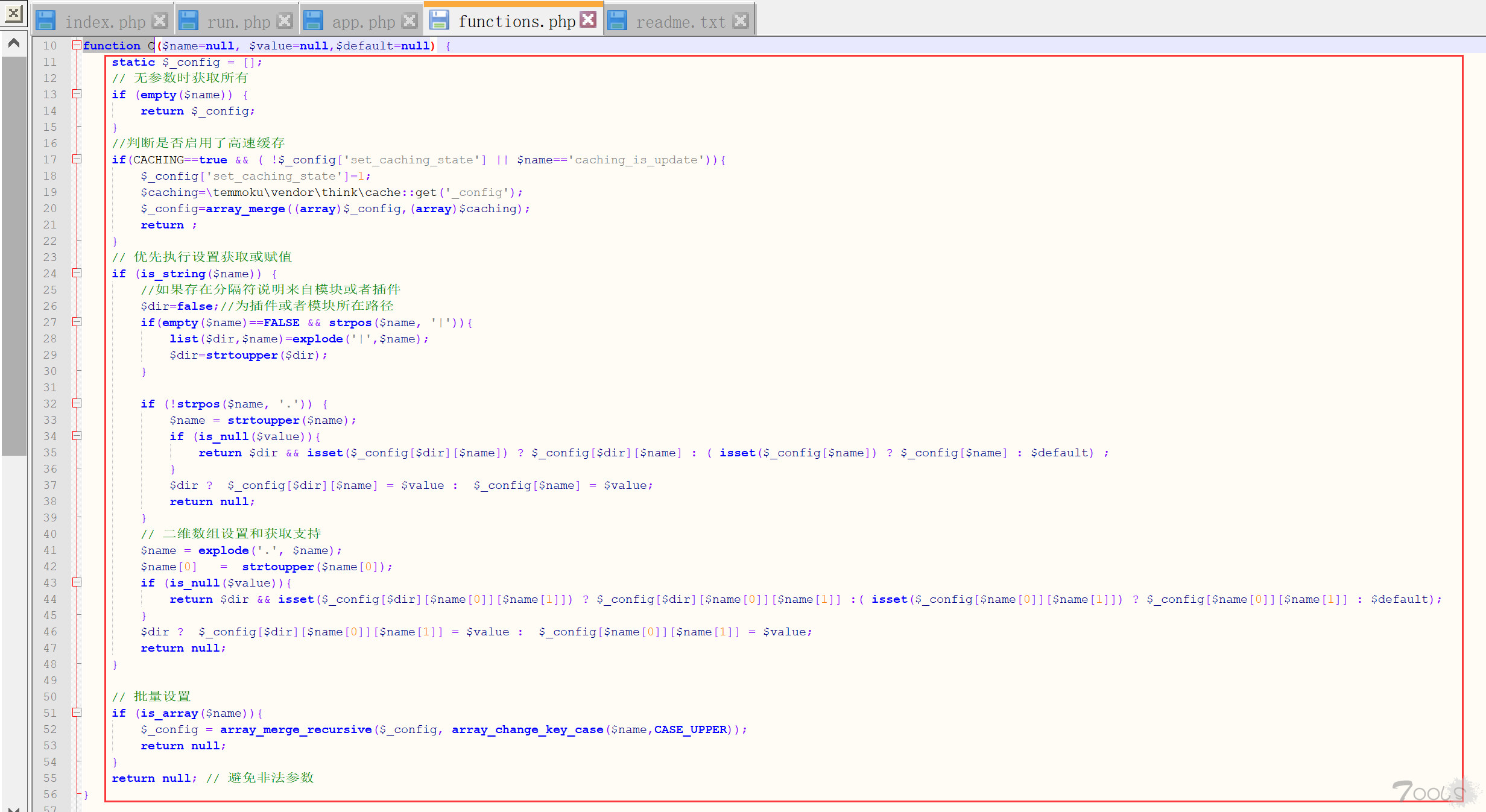Viewport: 1486px width, 812px height.
Task: Click the save icon on index.php tab
Action: coord(46,20)
